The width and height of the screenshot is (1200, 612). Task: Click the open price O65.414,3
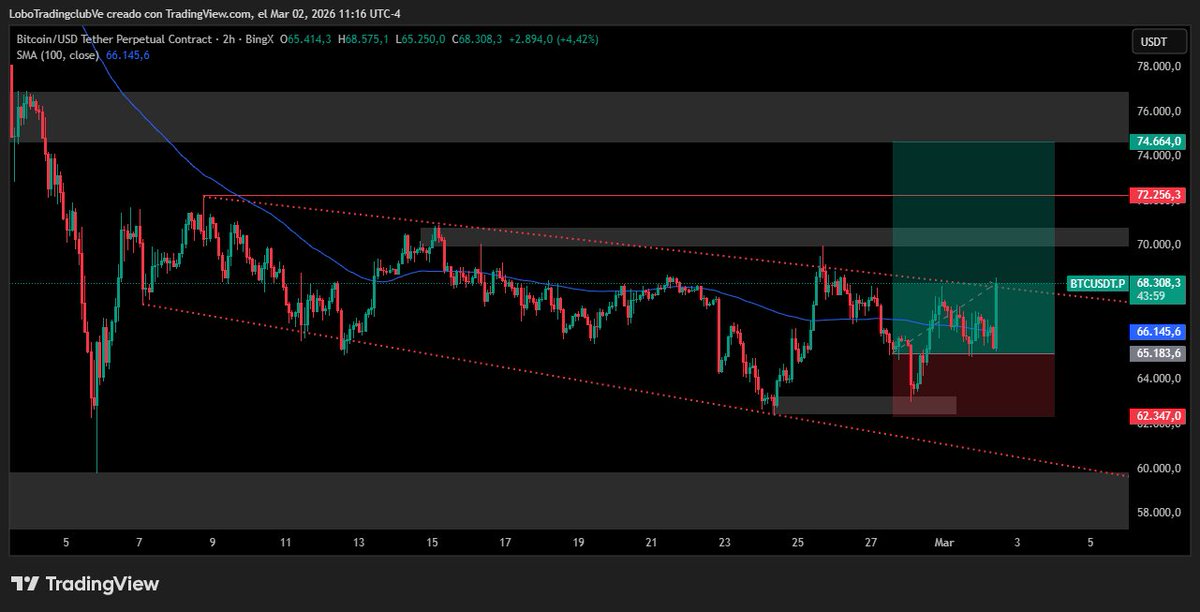[x=307, y=39]
